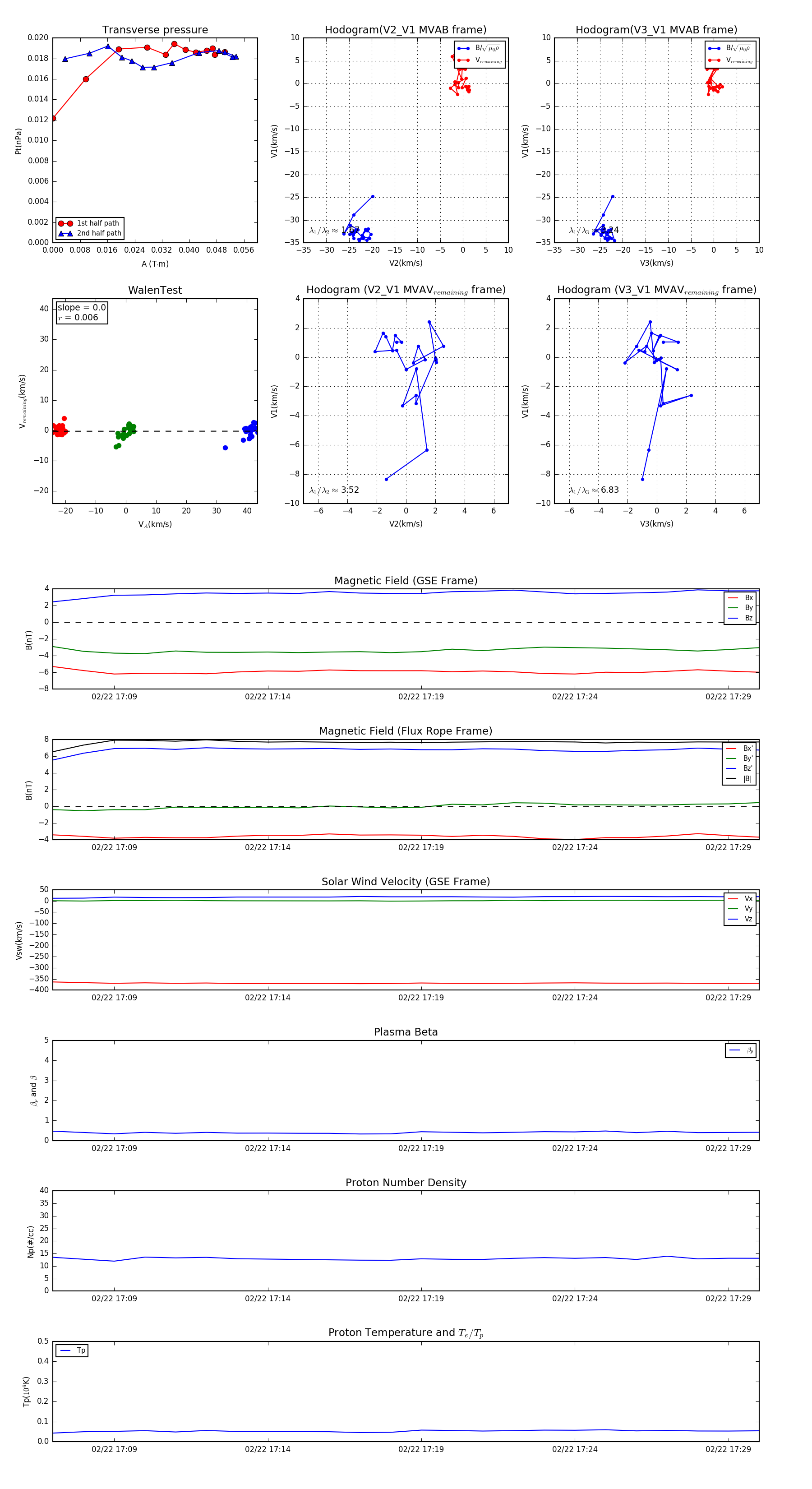The width and height of the screenshot is (812, 1489).
Task: Click the 'Pt(nPa)' y-axis label
Action: [18, 141]
